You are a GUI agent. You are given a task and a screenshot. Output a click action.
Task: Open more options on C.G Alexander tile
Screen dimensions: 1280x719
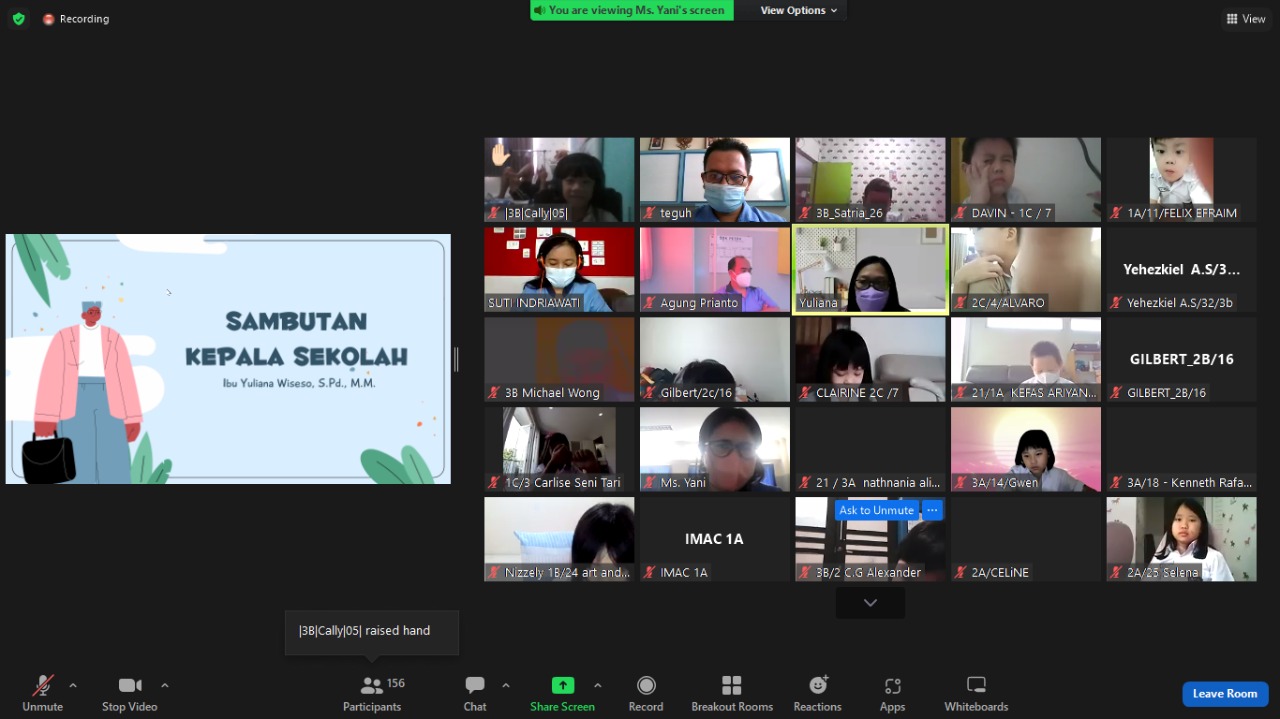pyautogui.click(x=932, y=510)
